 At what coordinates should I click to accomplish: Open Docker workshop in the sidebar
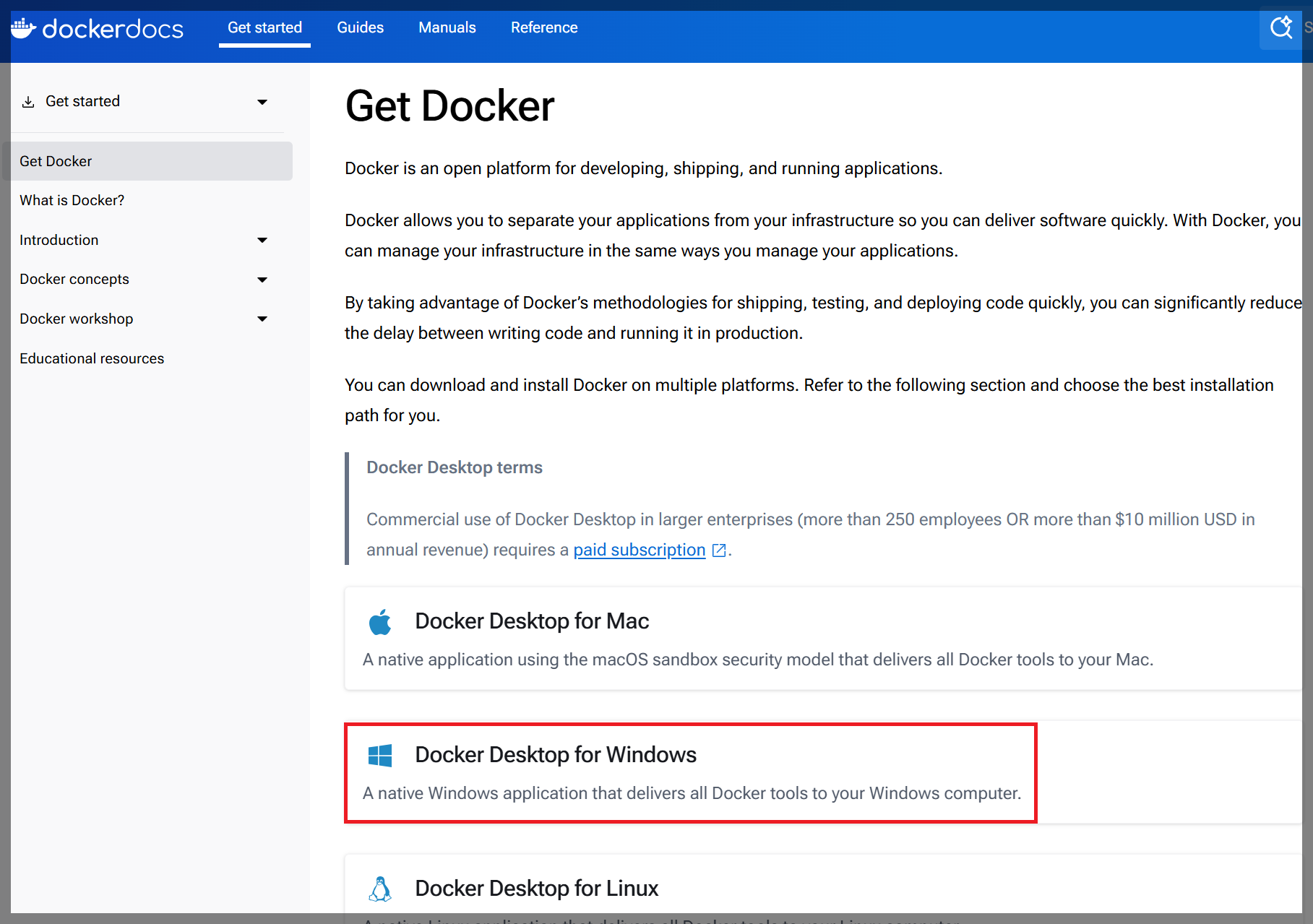point(76,319)
